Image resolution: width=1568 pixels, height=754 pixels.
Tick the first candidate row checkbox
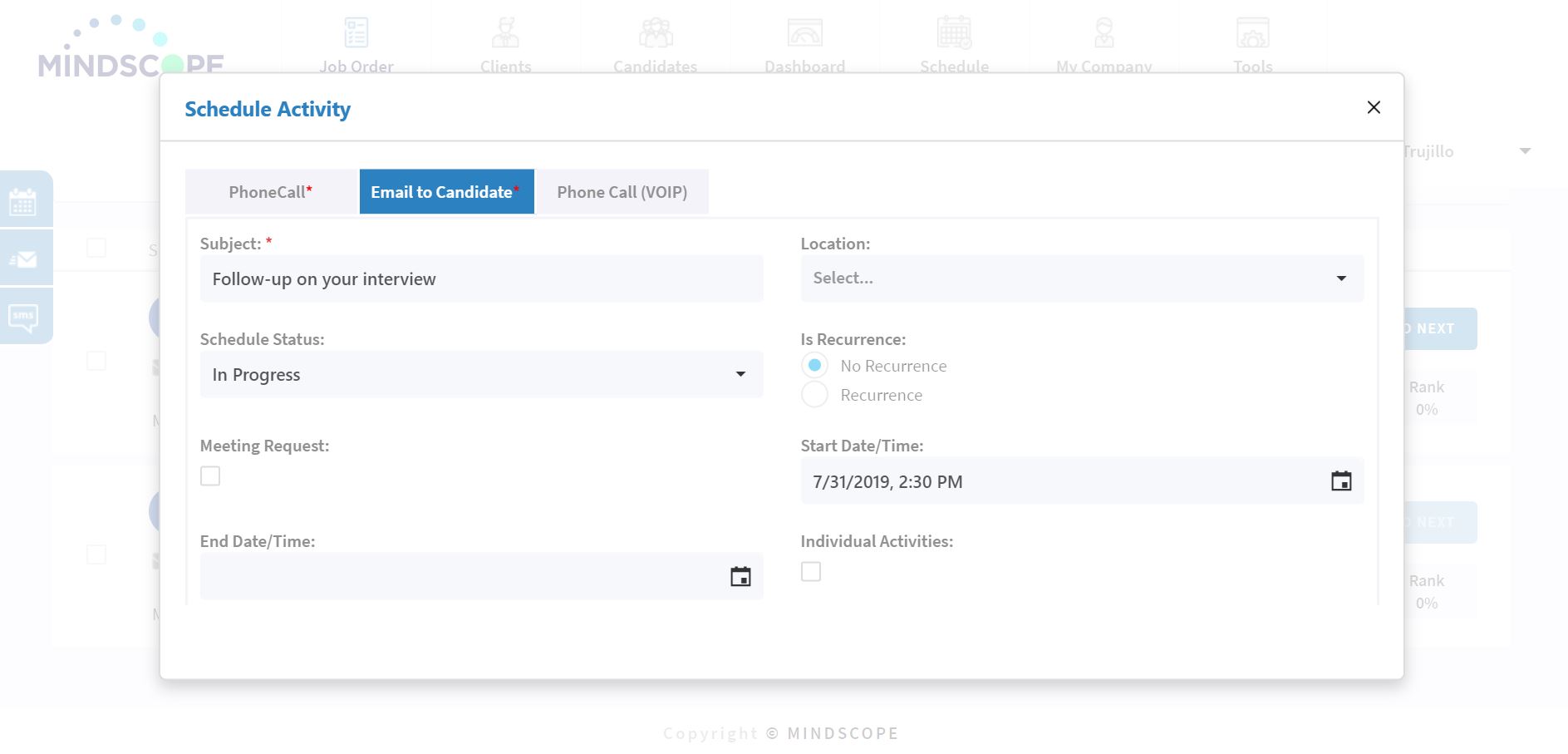coord(96,361)
